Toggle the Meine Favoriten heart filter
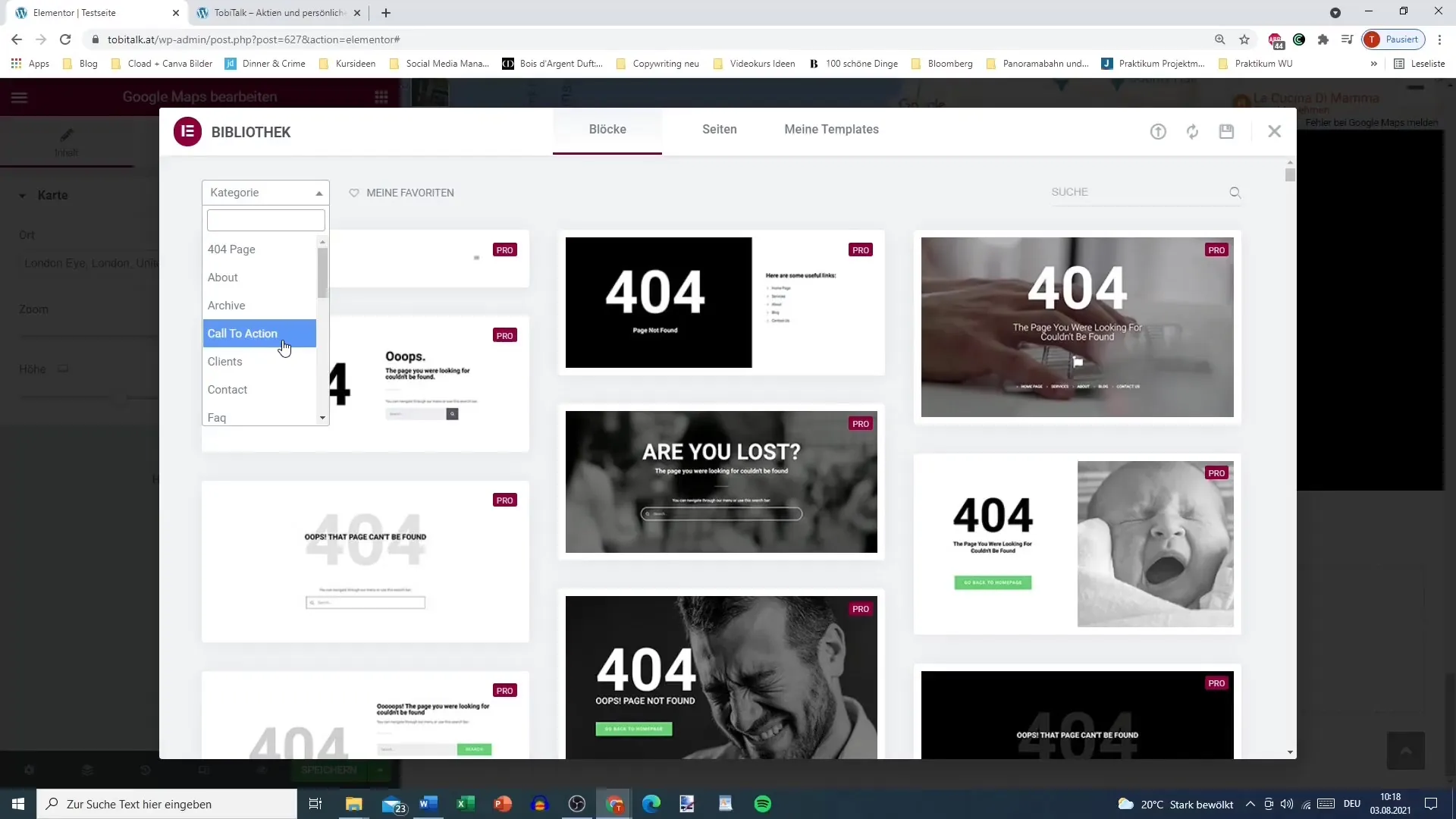This screenshot has width=1456, height=819. pyautogui.click(x=401, y=193)
